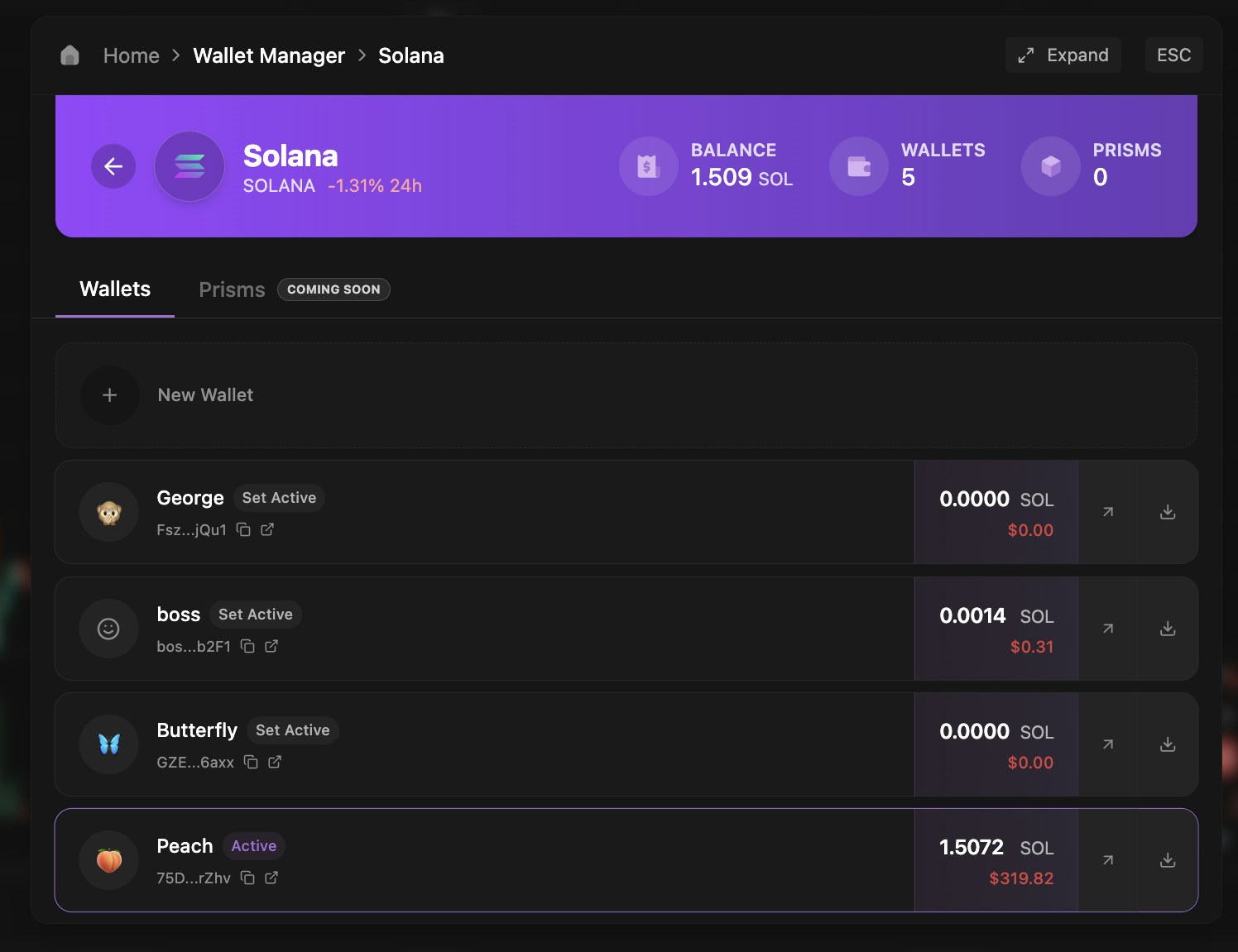Deposit into boss wallet icon

[x=1168, y=629]
